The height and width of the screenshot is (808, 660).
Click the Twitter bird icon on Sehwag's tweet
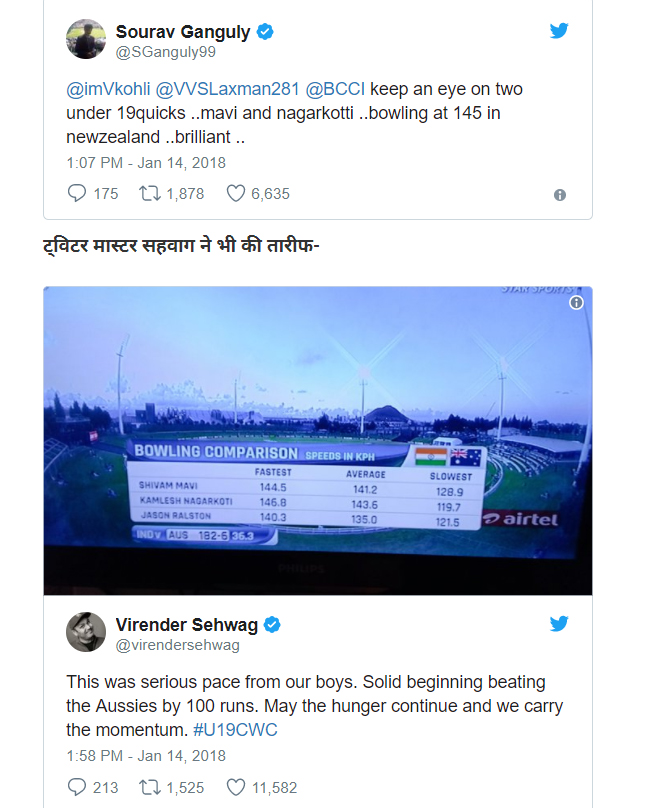pyautogui.click(x=559, y=624)
